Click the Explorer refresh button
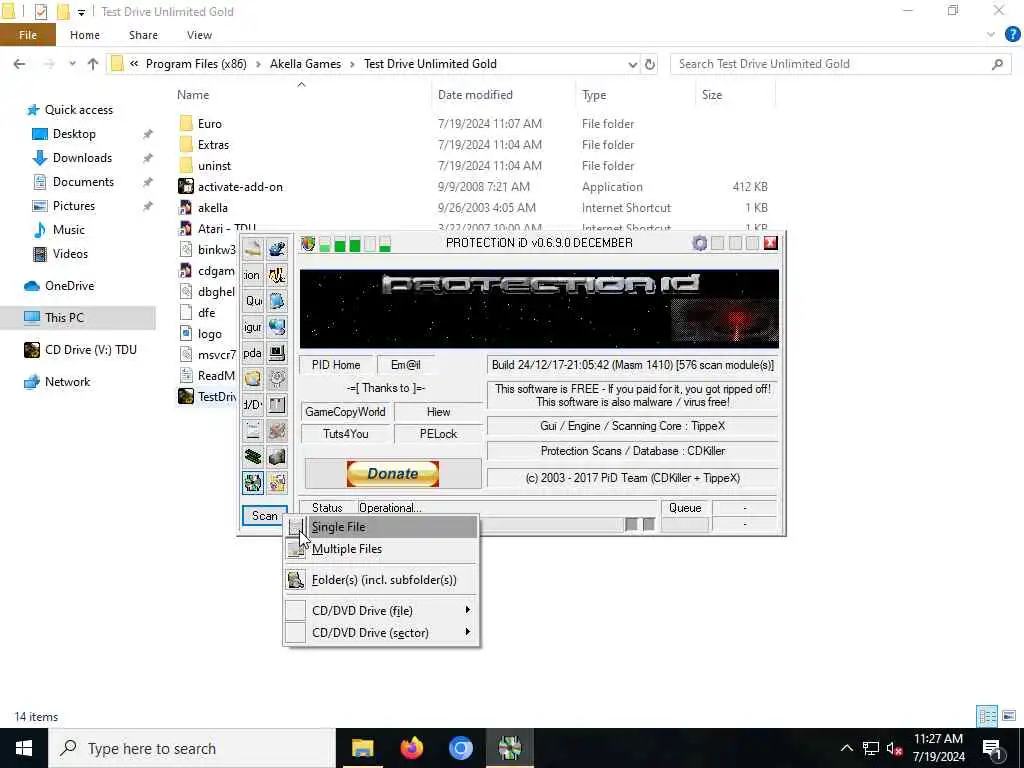 (x=650, y=64)
